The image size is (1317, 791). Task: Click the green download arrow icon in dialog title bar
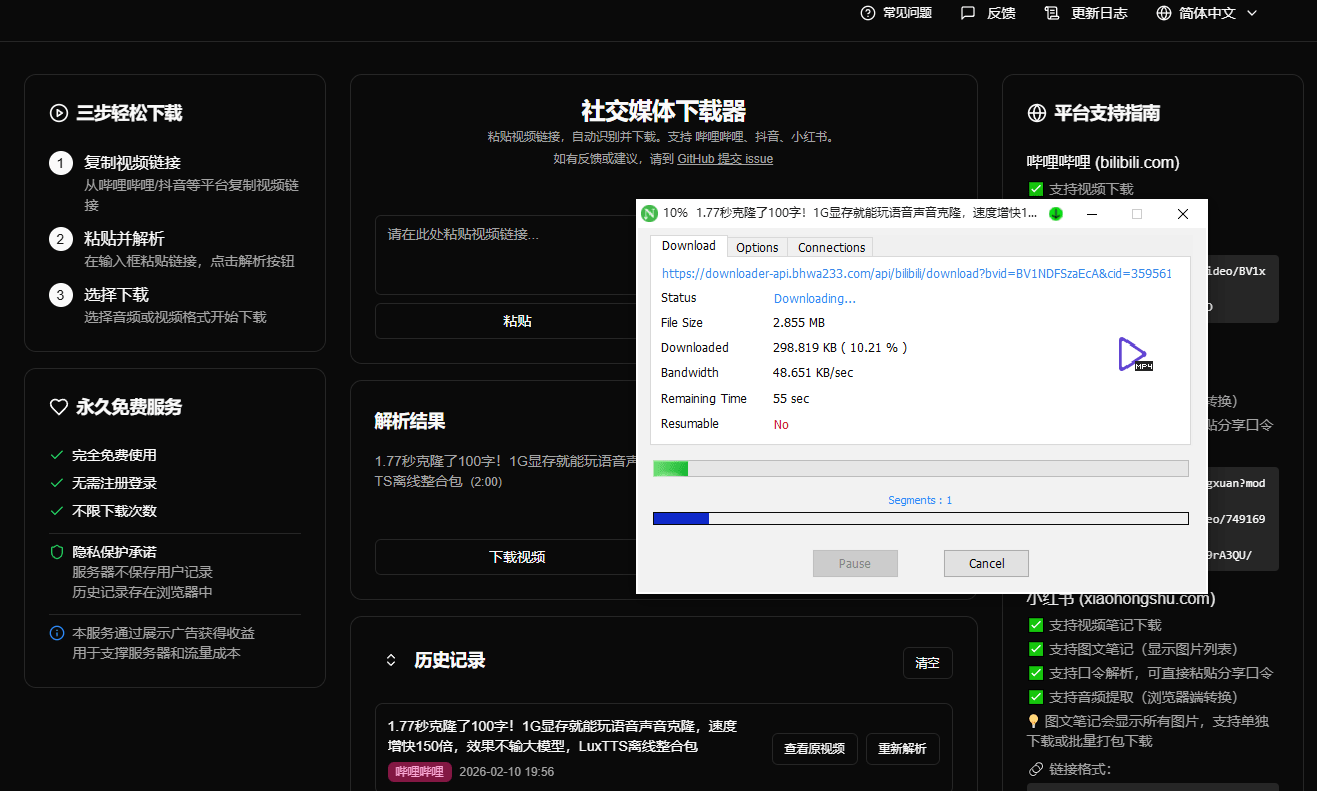[1055, 214]
